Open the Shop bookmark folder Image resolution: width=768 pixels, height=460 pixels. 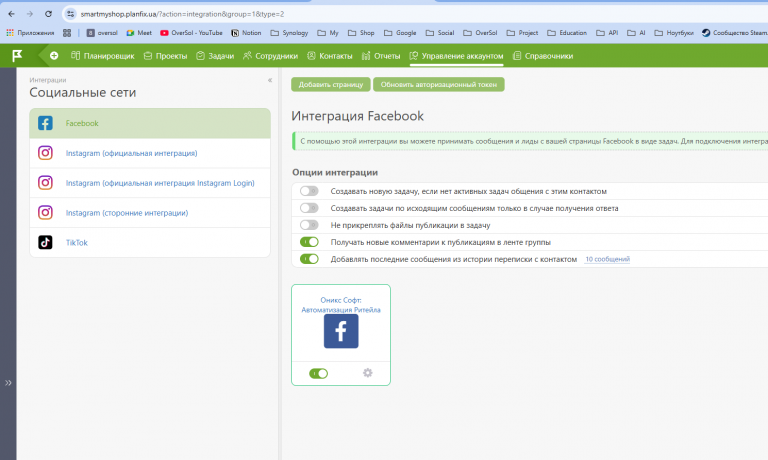point(361,33)
